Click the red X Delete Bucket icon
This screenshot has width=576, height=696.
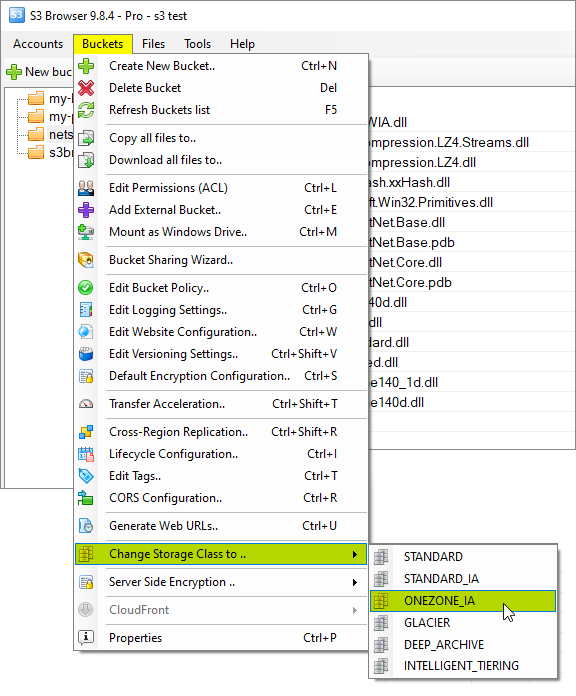tap(86, 88)
